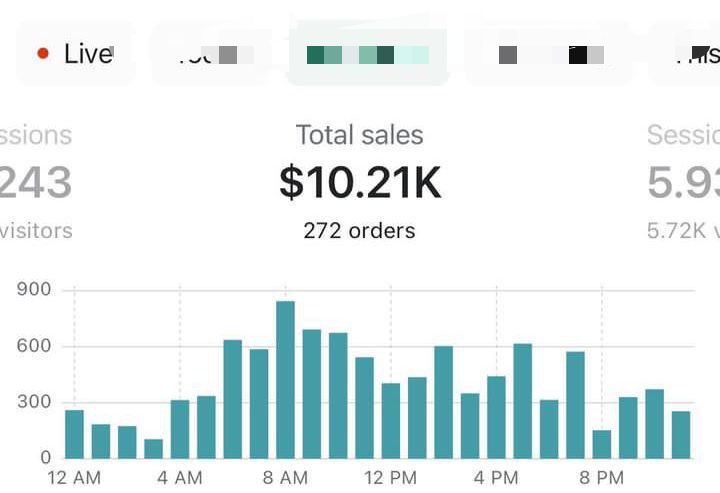Image resolution: width=720 pixels, height=493 pixels.
Task: Tap the red Live indicator dot
Action: click(43, 54)
